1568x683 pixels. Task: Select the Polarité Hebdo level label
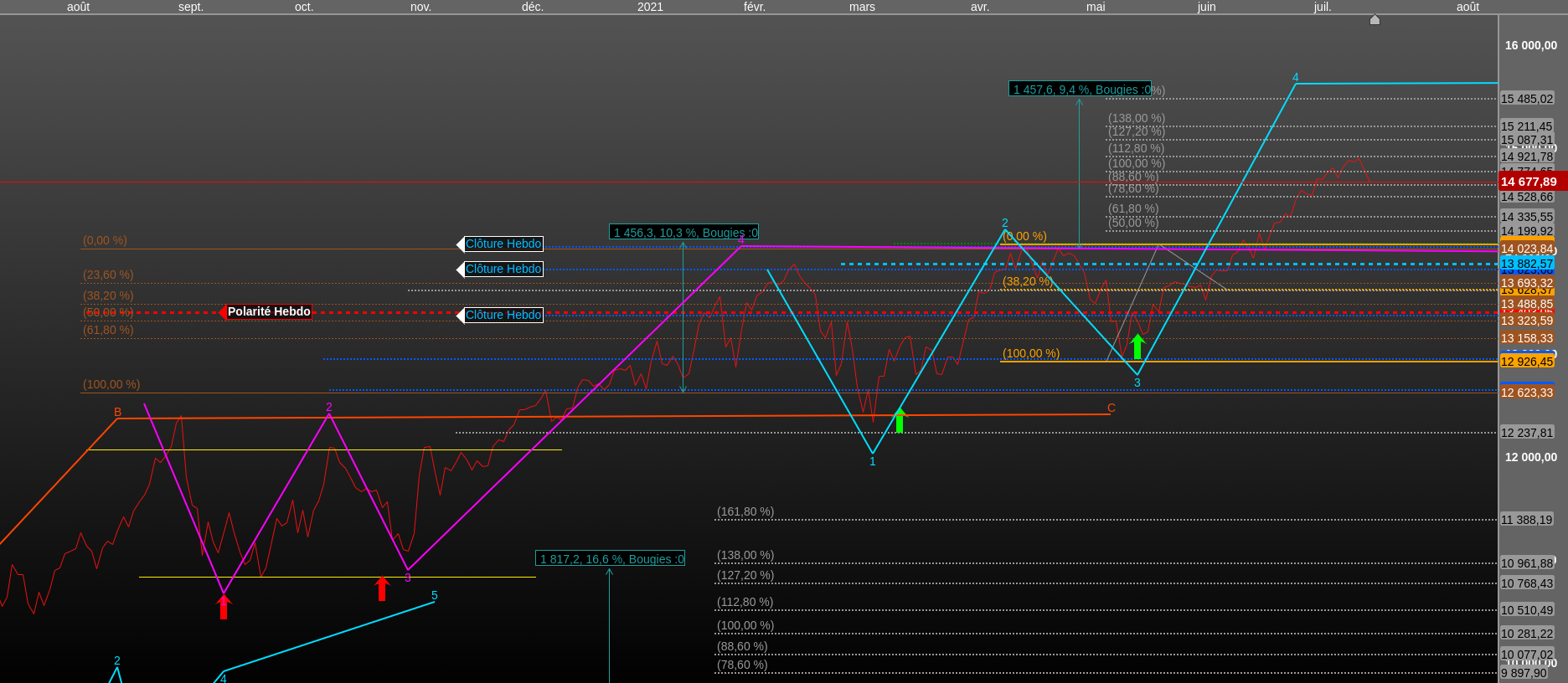269,311
